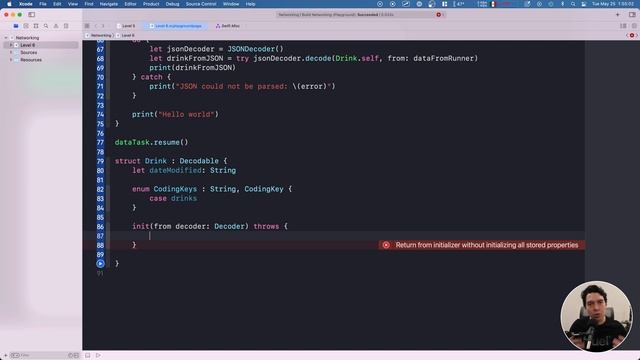Click the Bluetooth menu bar icon
The image size is (640, 360).
click(562, 4)
